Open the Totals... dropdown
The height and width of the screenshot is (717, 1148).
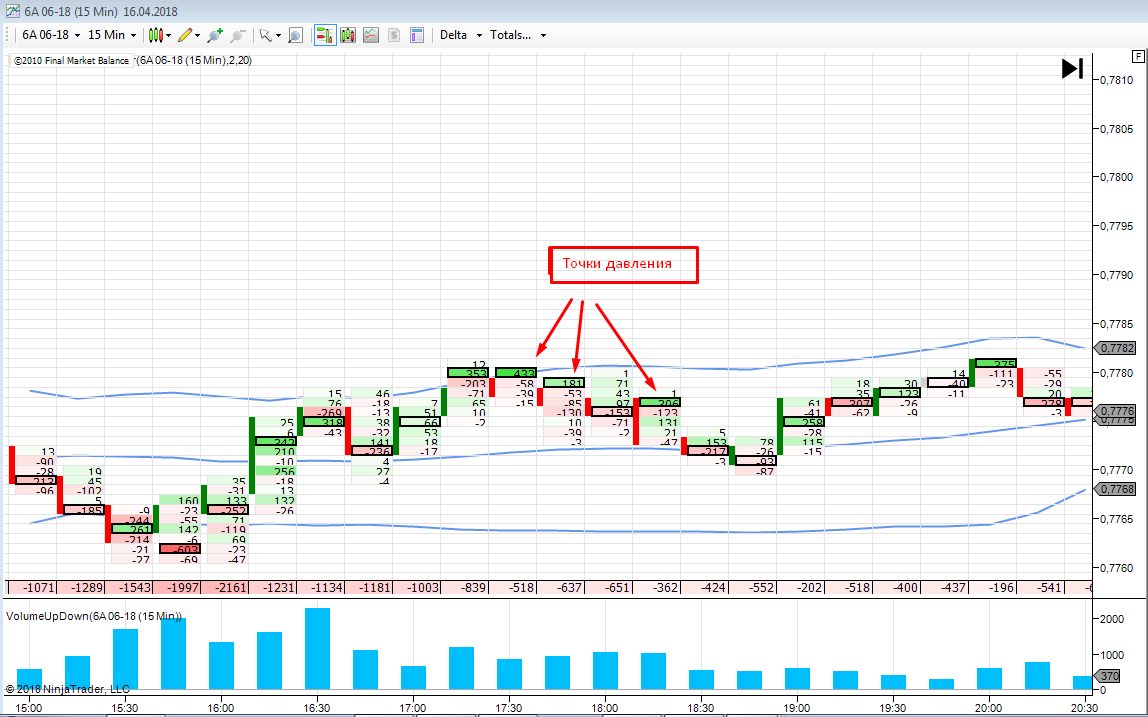coord(518,35)
